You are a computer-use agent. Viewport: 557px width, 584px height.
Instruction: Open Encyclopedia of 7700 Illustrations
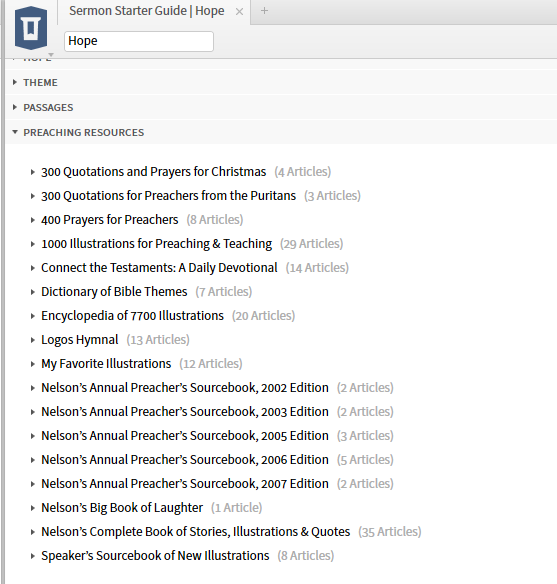tap(132, 316)
